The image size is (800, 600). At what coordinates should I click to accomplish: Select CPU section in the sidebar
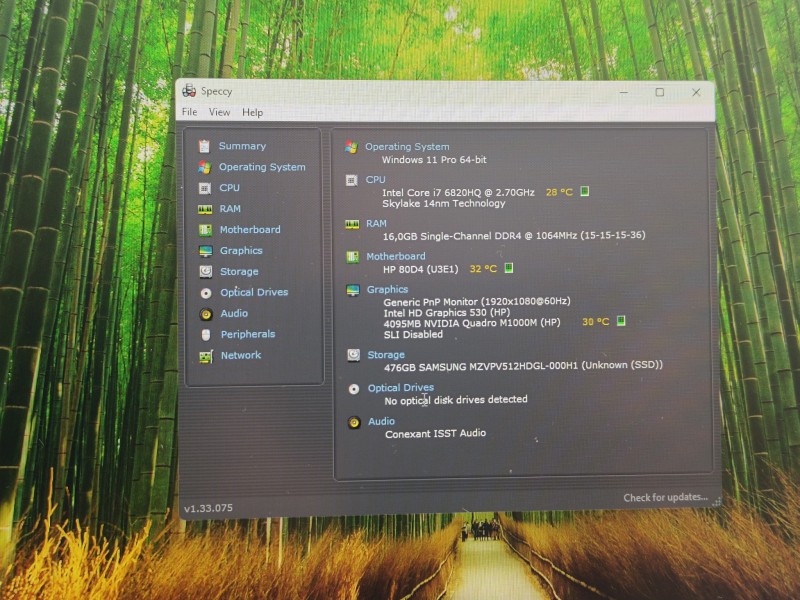pos(230,188)
